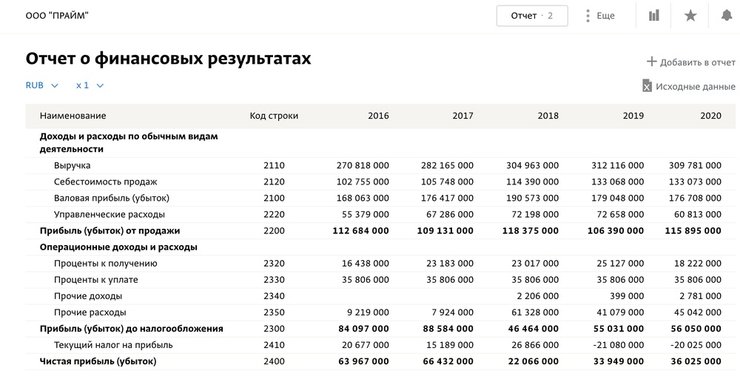Select Управленческие расходы row label
Viewport: 740px width, 383px height.
pos(109,214)
